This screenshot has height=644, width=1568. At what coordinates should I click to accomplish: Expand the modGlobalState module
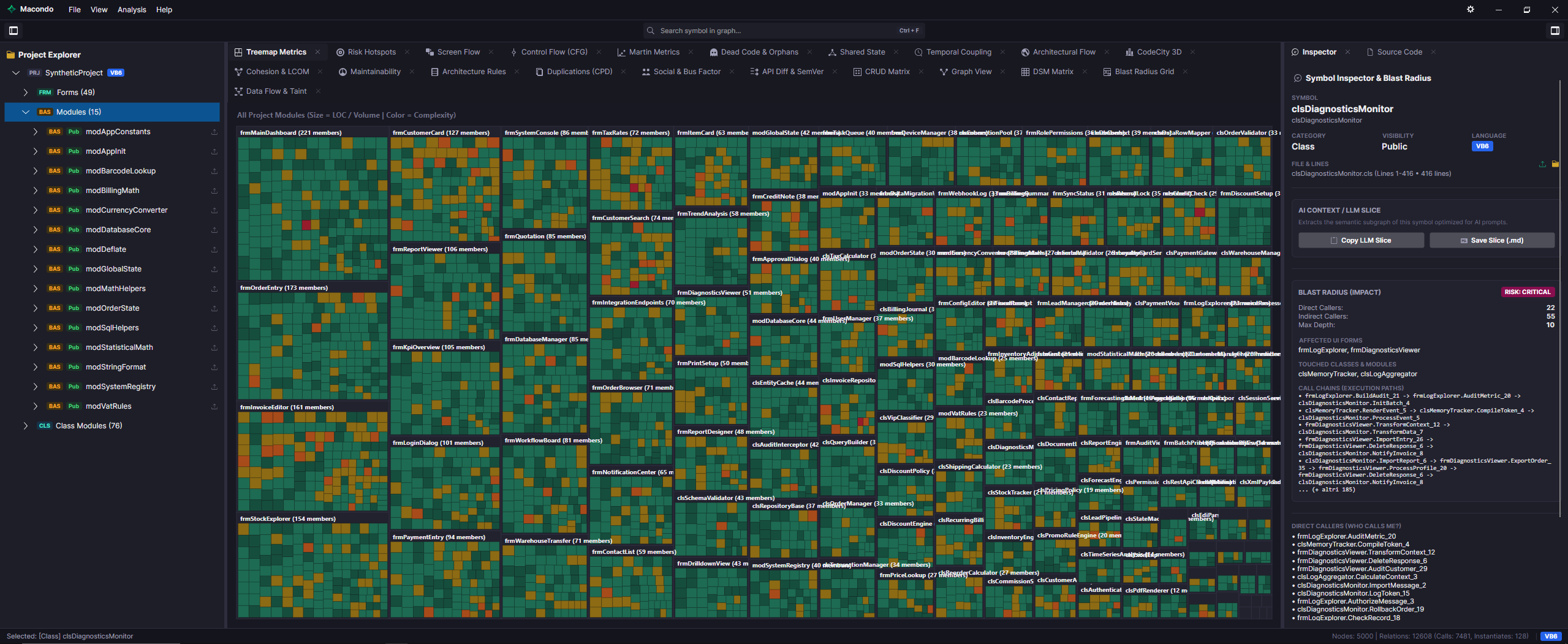36,269
